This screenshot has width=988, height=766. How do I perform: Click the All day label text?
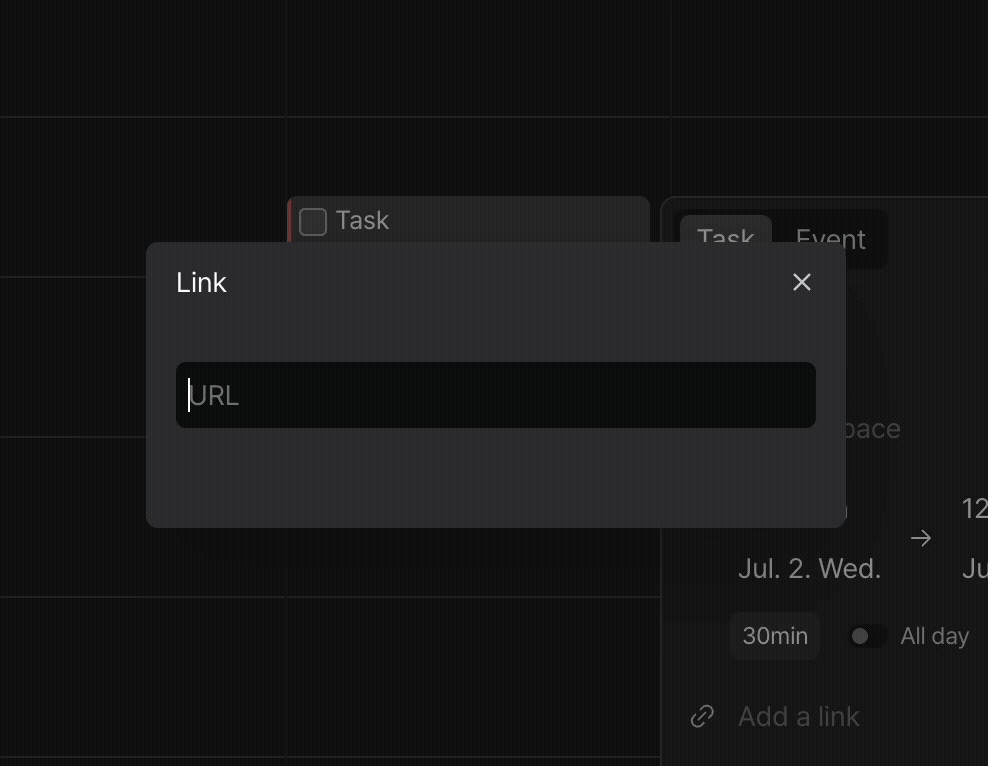tap(934, 636)
